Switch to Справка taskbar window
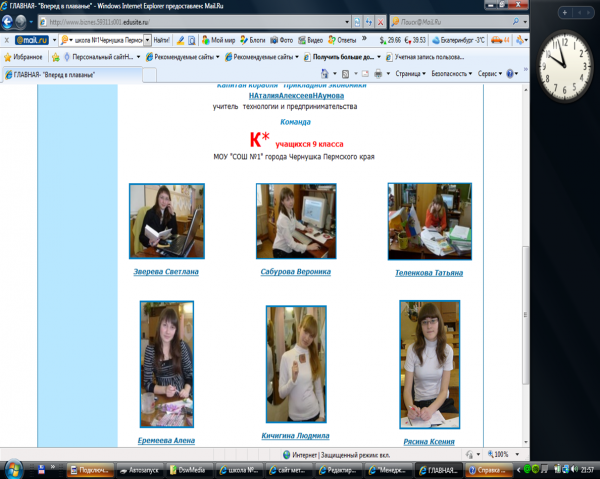The height and width of the screenshot is (479, 600). click(489, 470)
